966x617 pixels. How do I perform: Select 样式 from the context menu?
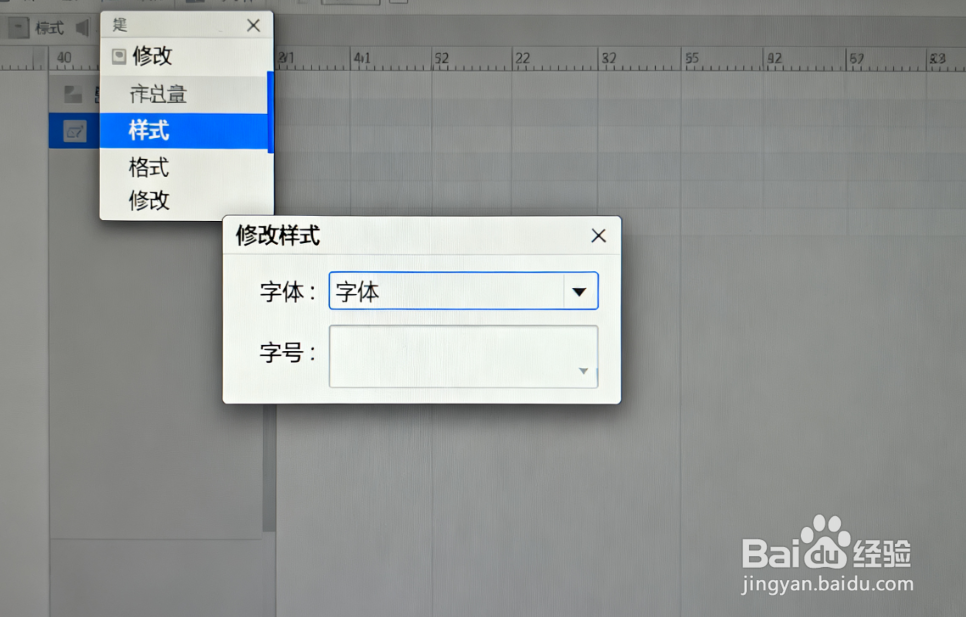(150, 130)
